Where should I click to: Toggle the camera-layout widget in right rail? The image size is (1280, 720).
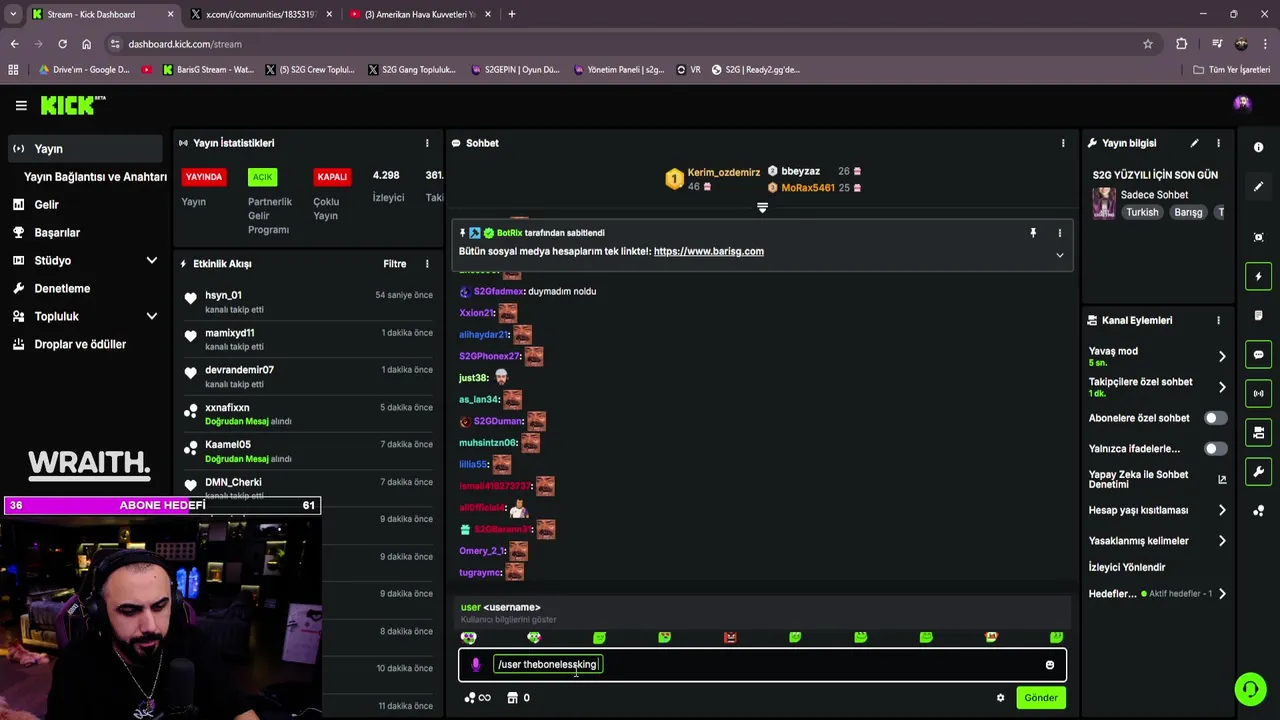coord(1258,432)
